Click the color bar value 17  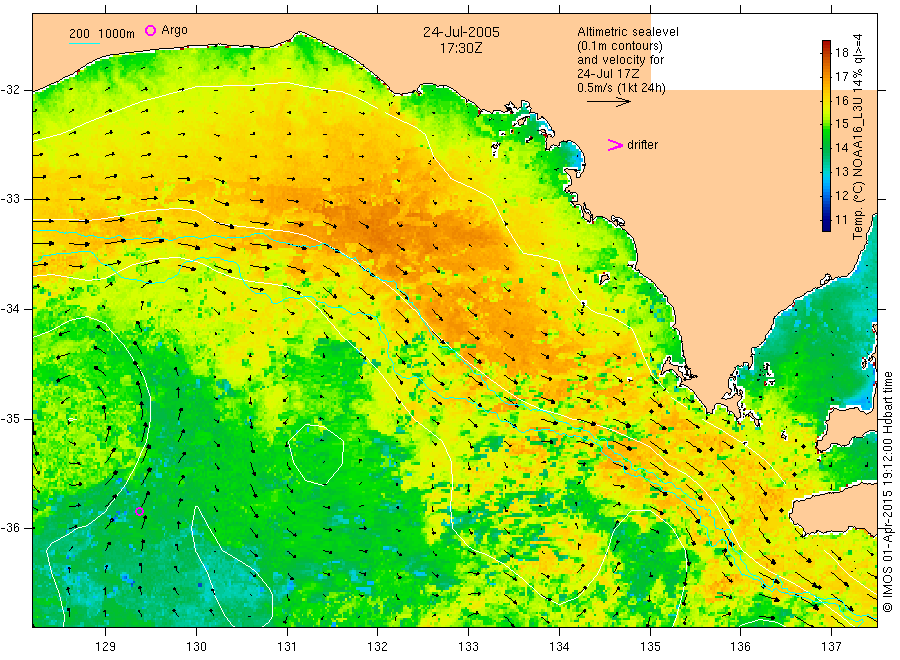coord(841,77)
